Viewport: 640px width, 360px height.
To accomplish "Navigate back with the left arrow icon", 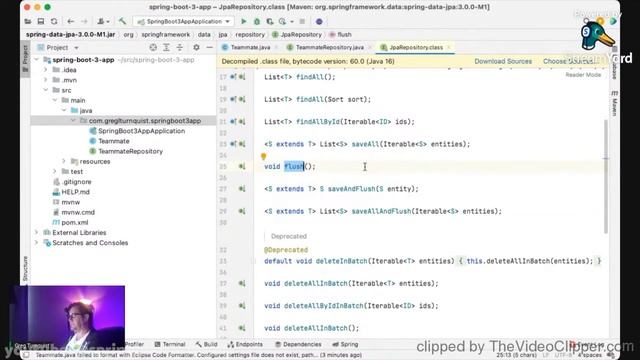I will click(x=71, y=21).
